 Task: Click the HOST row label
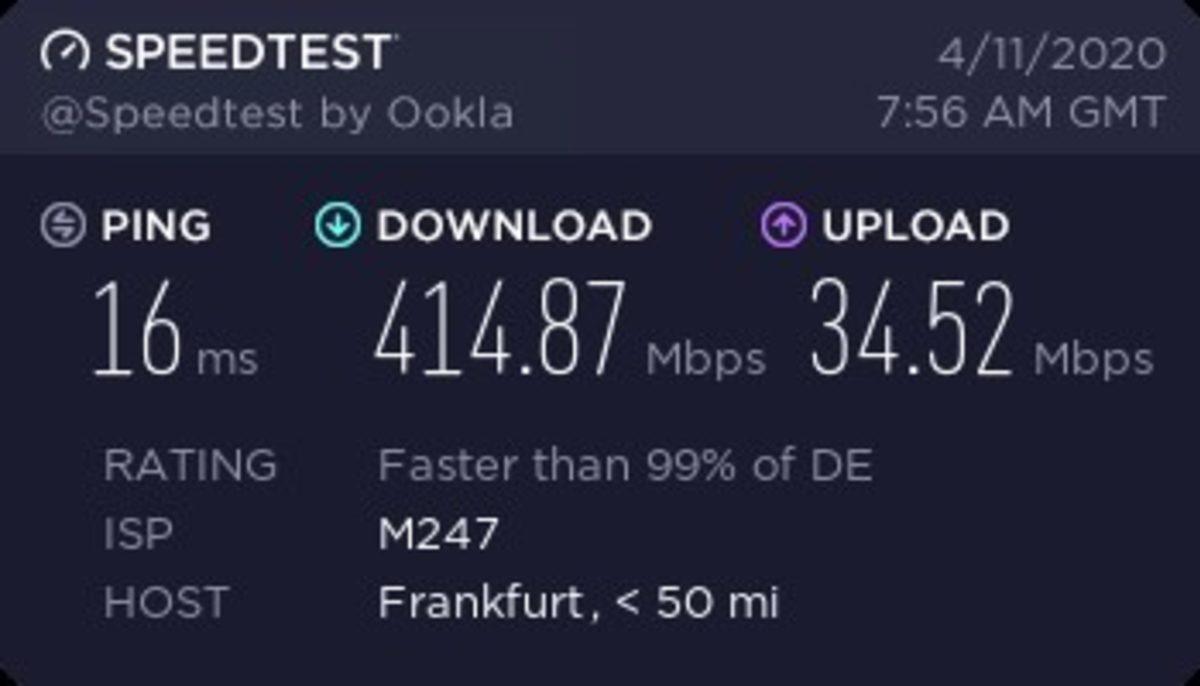pyautogui.click(x=166, y=603)
